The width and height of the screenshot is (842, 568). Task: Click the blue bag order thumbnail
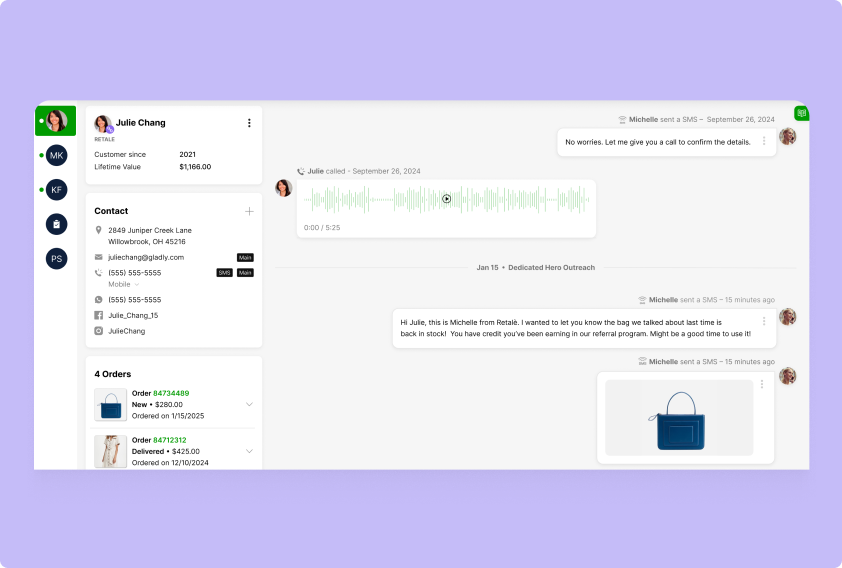coord(111,405)
